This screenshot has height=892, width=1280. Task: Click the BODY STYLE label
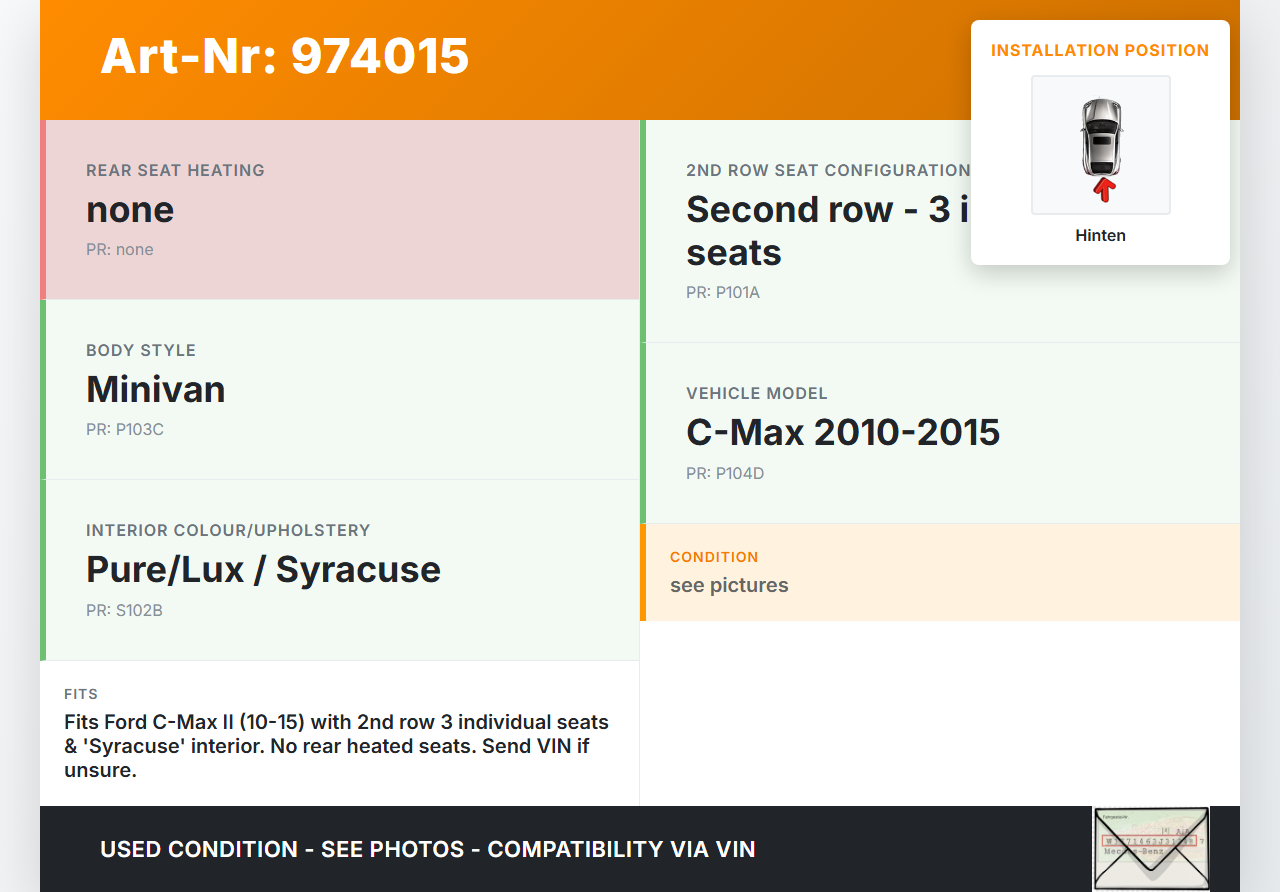141,350
